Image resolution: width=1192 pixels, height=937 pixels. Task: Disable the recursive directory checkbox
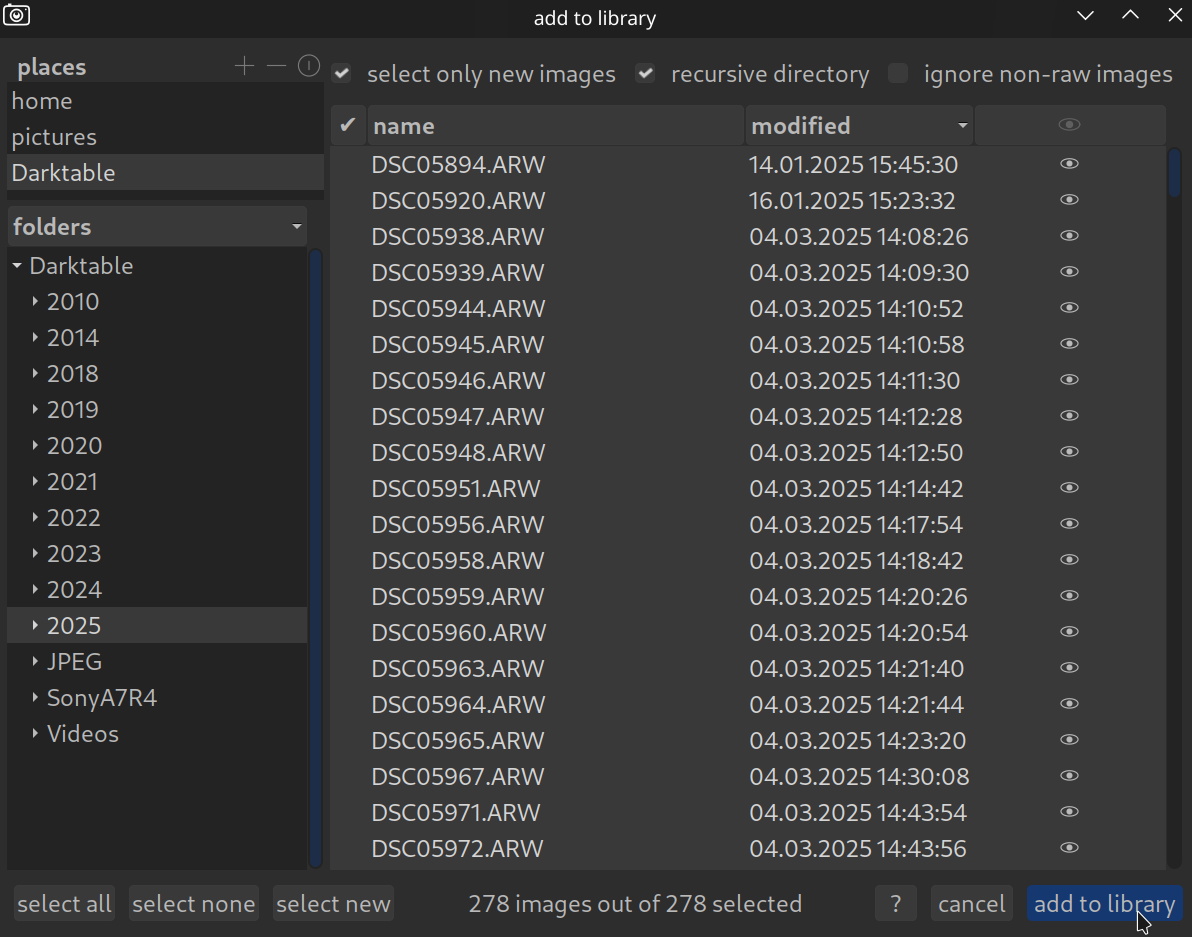[646, 74]
